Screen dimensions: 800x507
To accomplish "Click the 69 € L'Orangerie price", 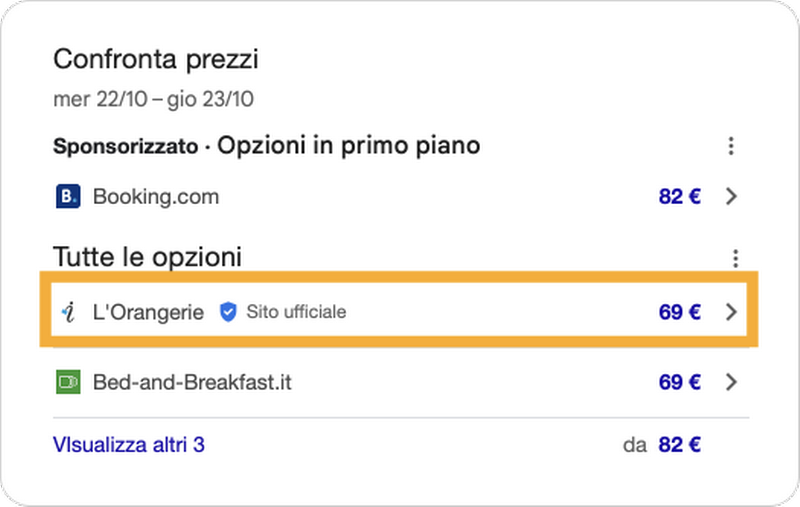I will (x=679, y=312).
